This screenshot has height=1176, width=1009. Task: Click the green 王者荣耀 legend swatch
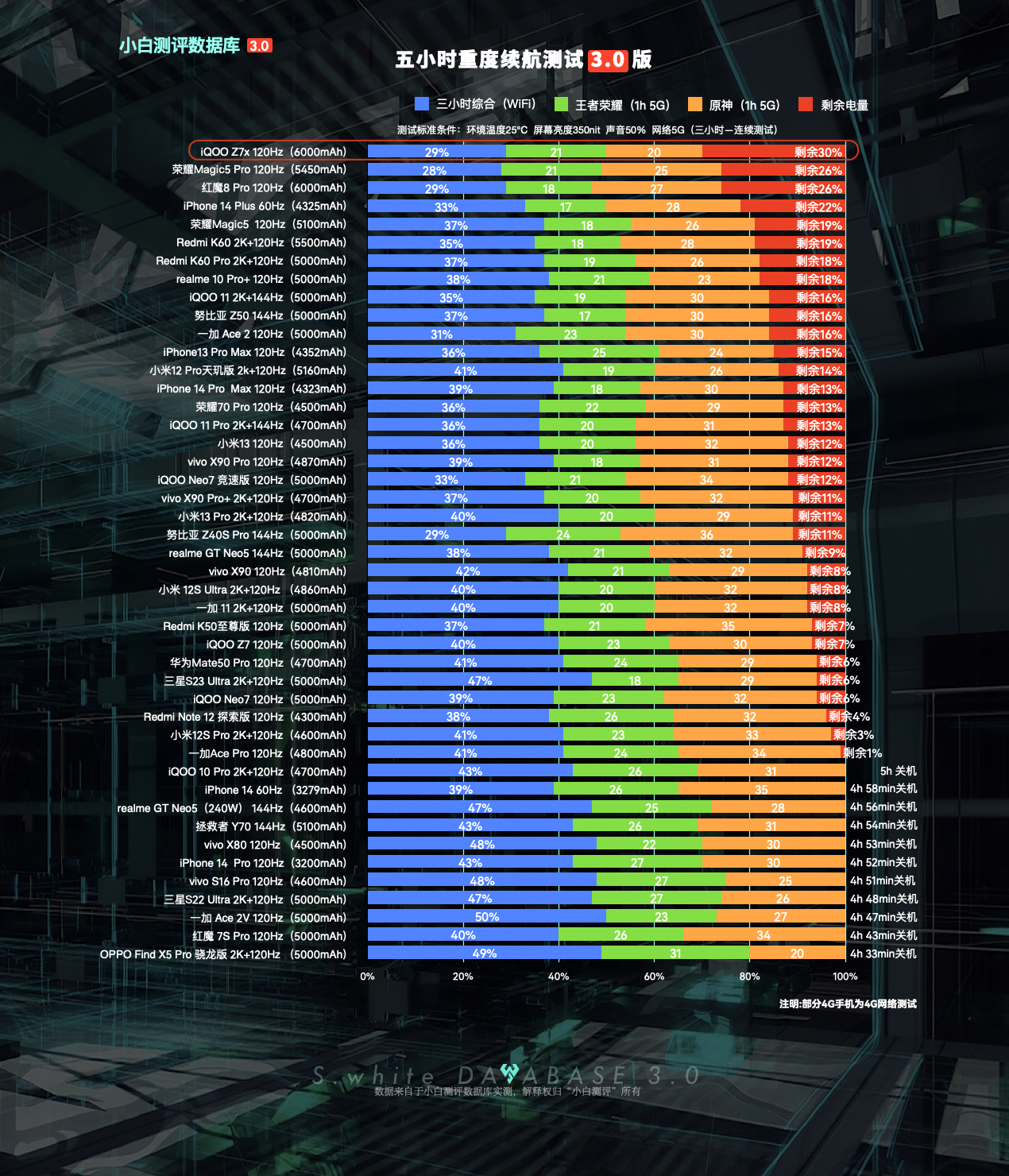click(x=561, y=103)
